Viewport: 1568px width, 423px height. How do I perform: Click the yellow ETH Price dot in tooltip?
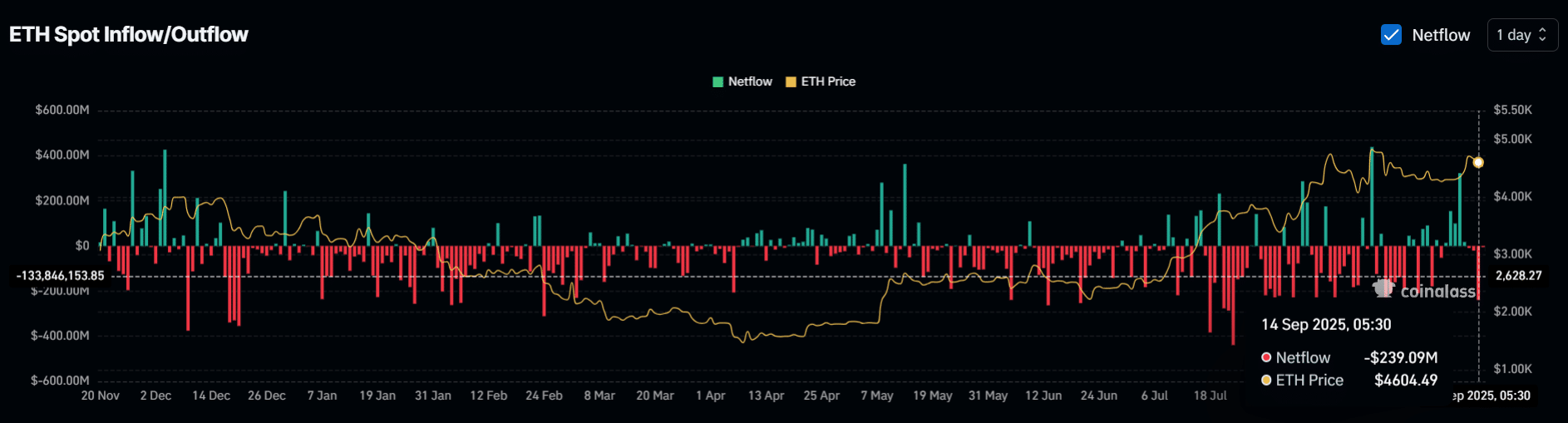point(1266,380)
